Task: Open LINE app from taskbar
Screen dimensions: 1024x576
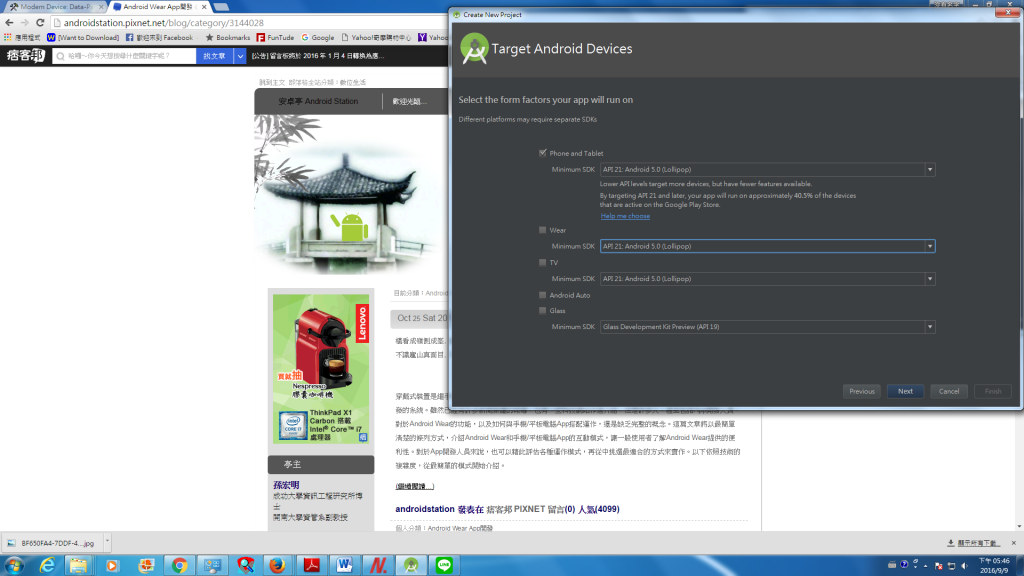Action: tap(444, 566)
